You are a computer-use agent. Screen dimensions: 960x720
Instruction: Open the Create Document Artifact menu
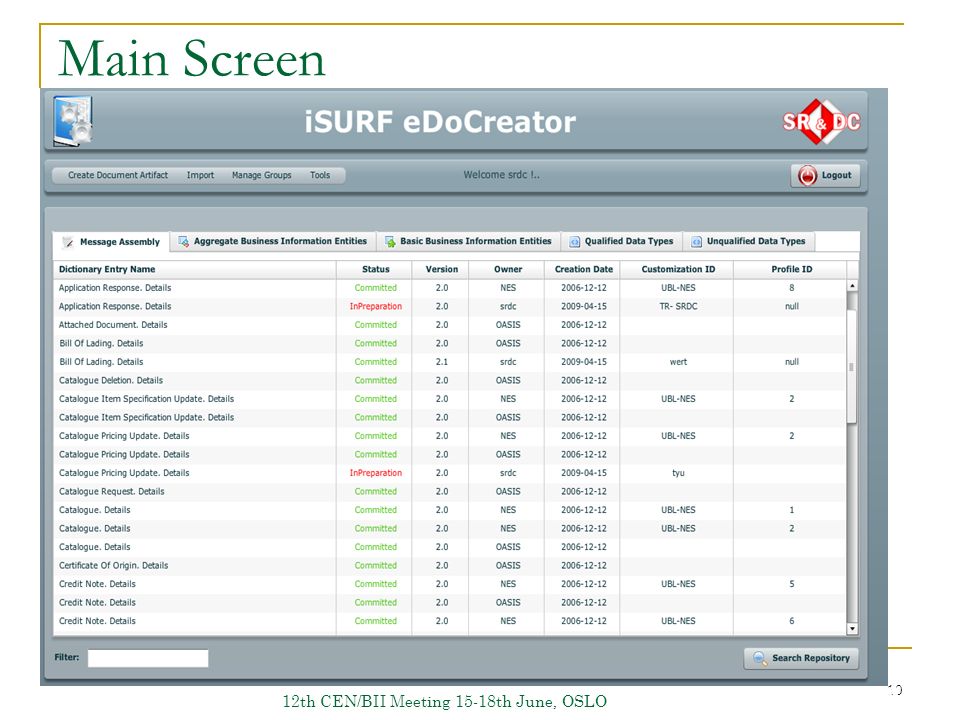118,175
